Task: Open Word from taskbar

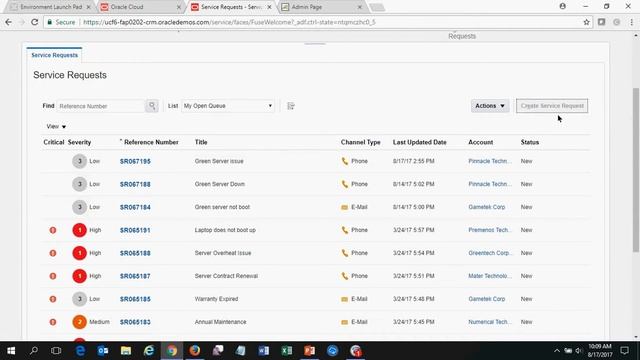Action: click(x=264, y=351)
